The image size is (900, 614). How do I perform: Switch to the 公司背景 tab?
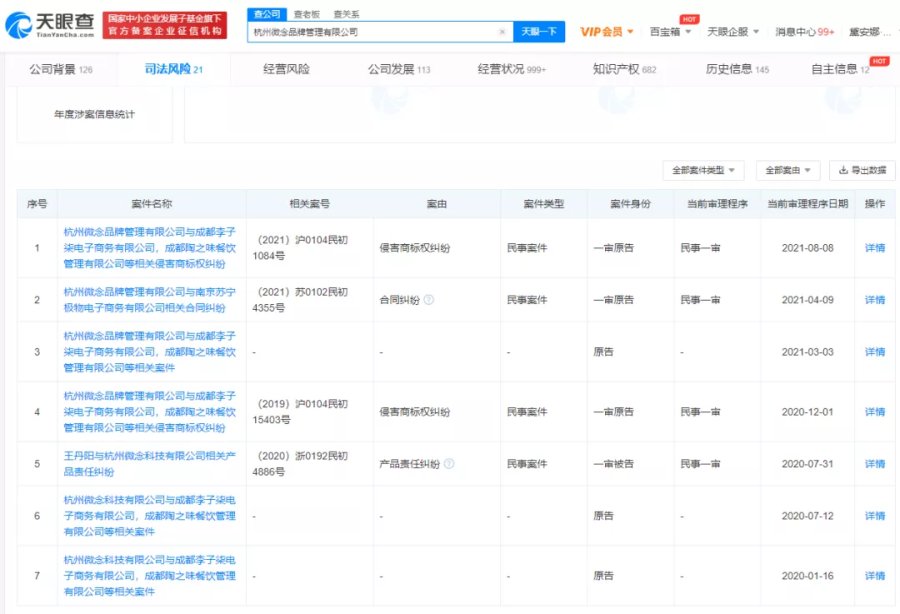60,69
